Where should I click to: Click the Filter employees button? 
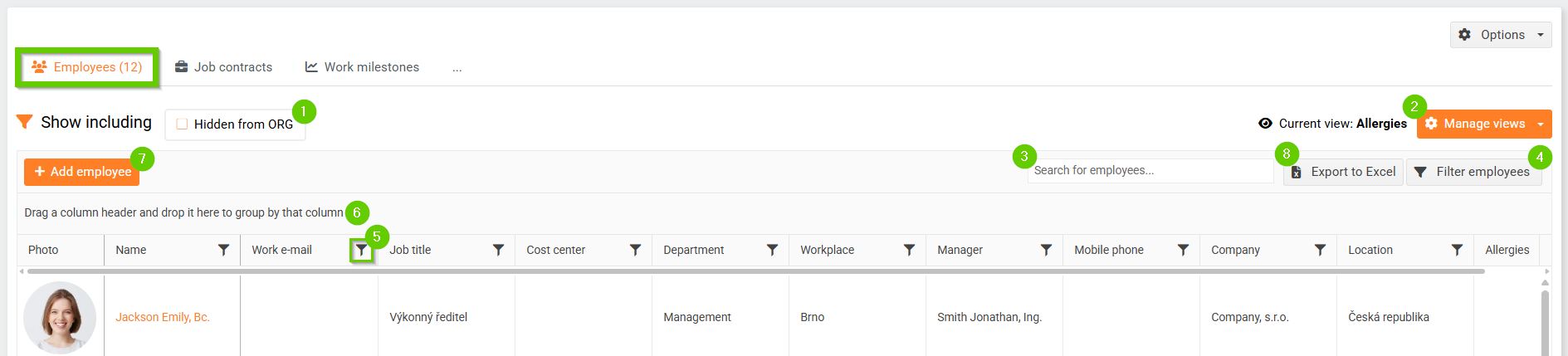tap(1473, 172)
